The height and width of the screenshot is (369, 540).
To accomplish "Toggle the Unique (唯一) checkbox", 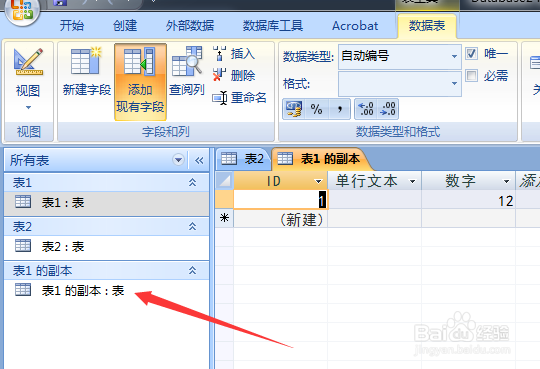I will pos(471,54).
